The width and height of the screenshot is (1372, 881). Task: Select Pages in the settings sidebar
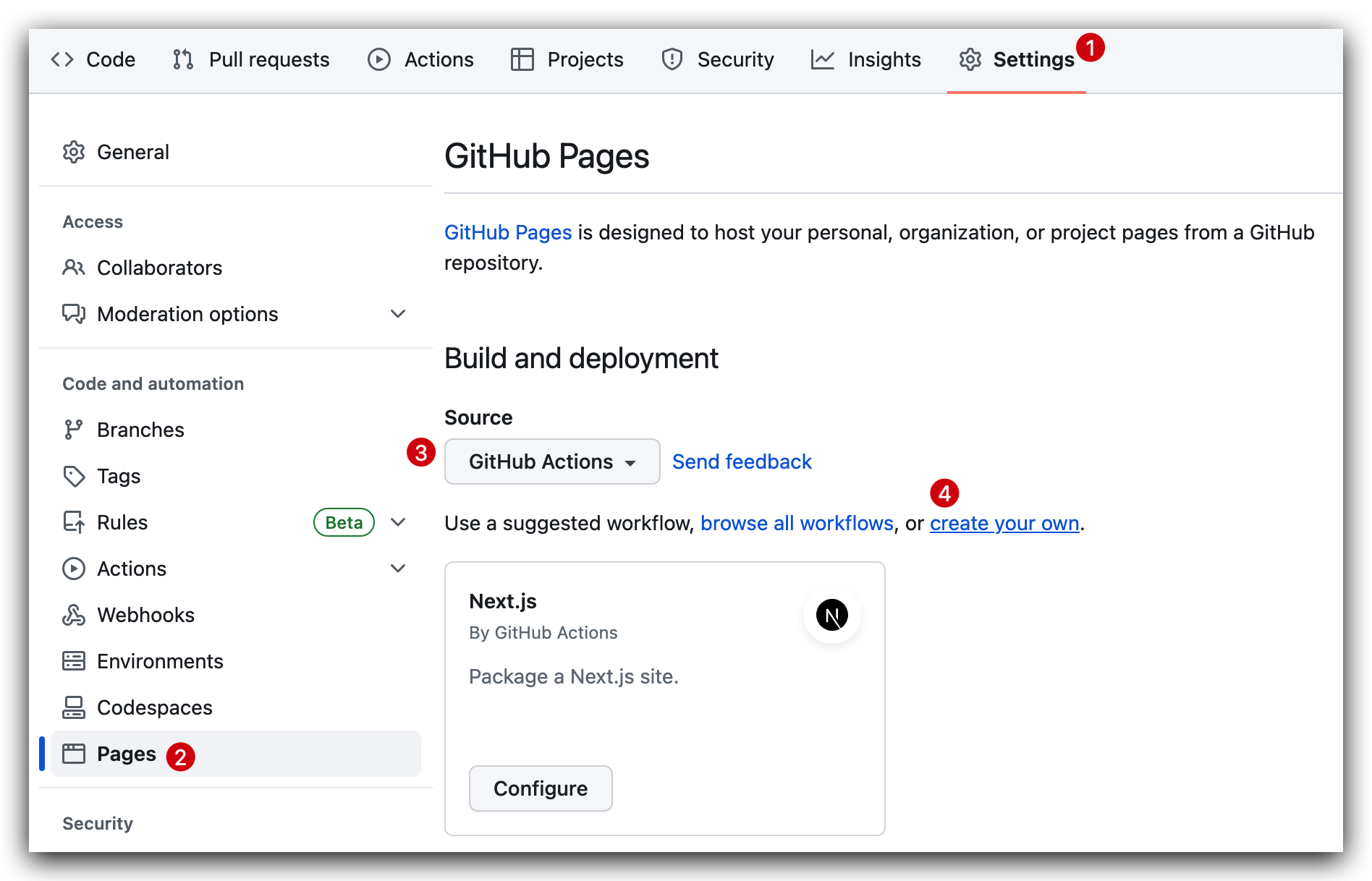tap(127, 754)
